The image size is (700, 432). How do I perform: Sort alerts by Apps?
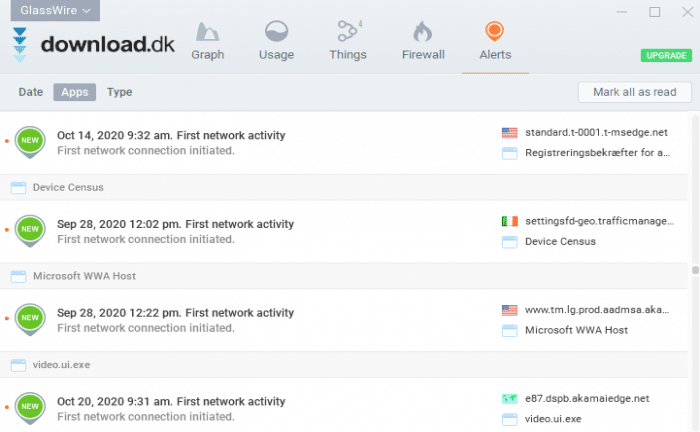coord(74,92)
